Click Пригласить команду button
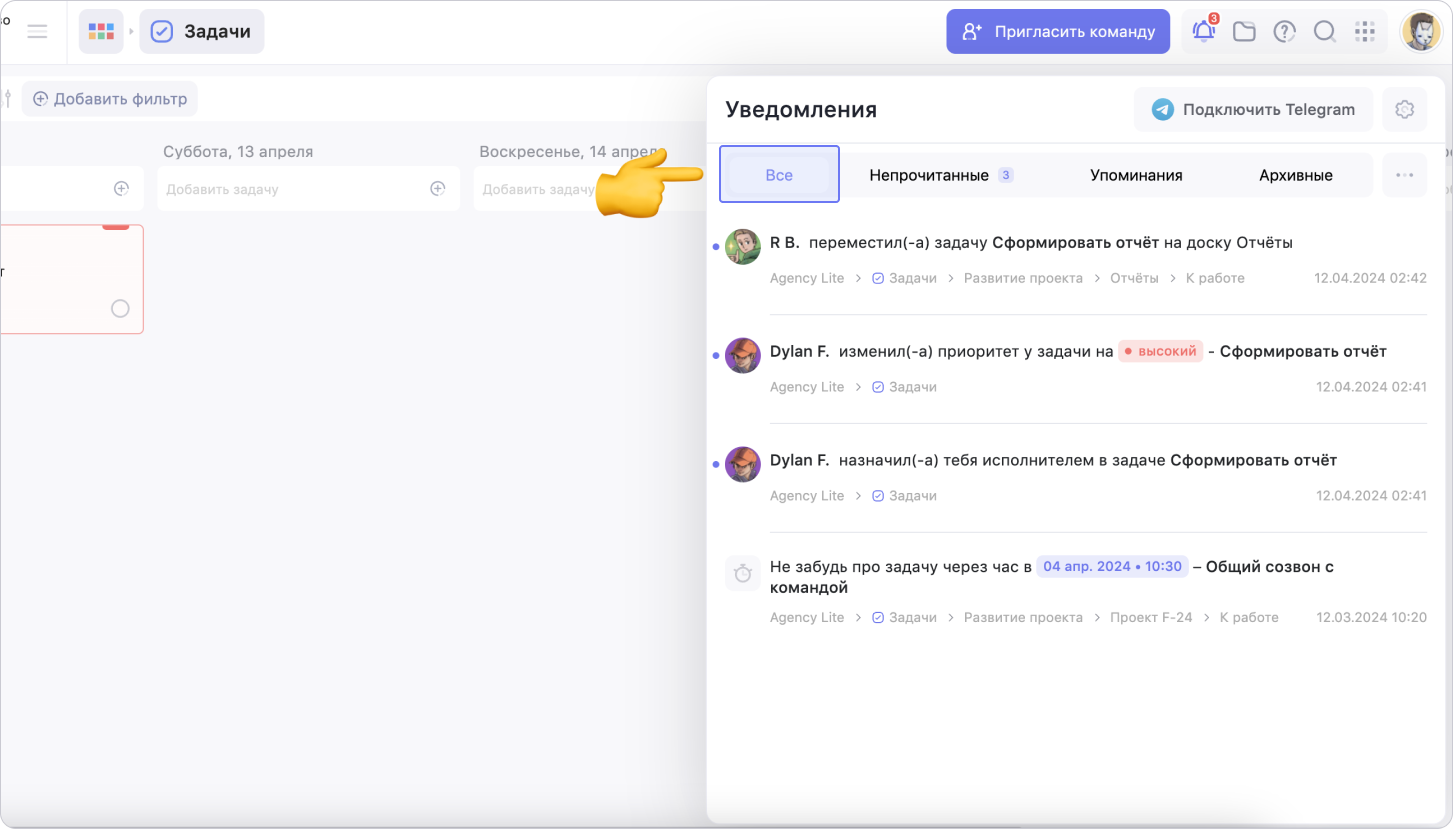Image resolution: width=1453 pixels, height=829 pixels. pyautogui.click(x=1058, y=32)
